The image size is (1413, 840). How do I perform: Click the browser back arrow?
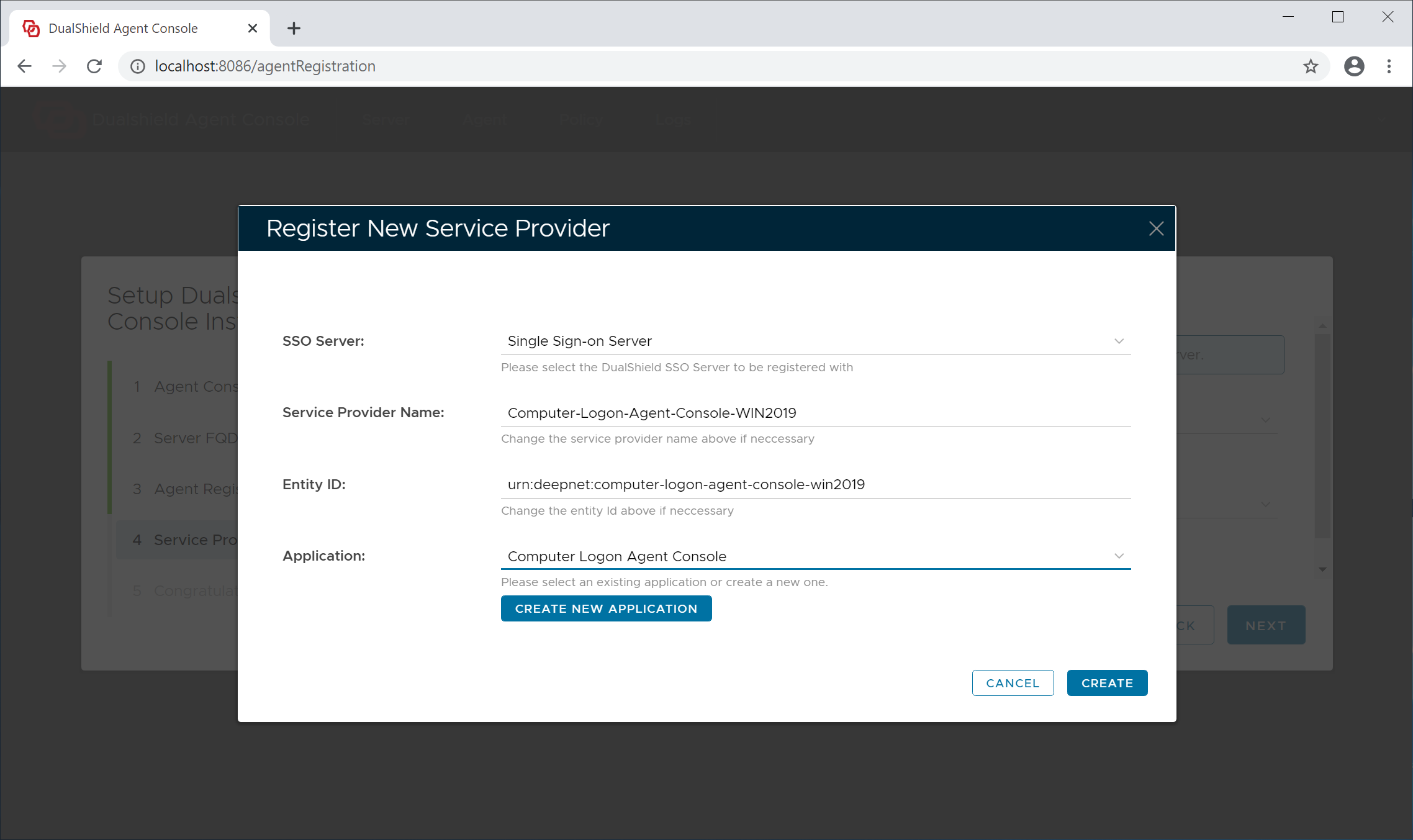24,66
